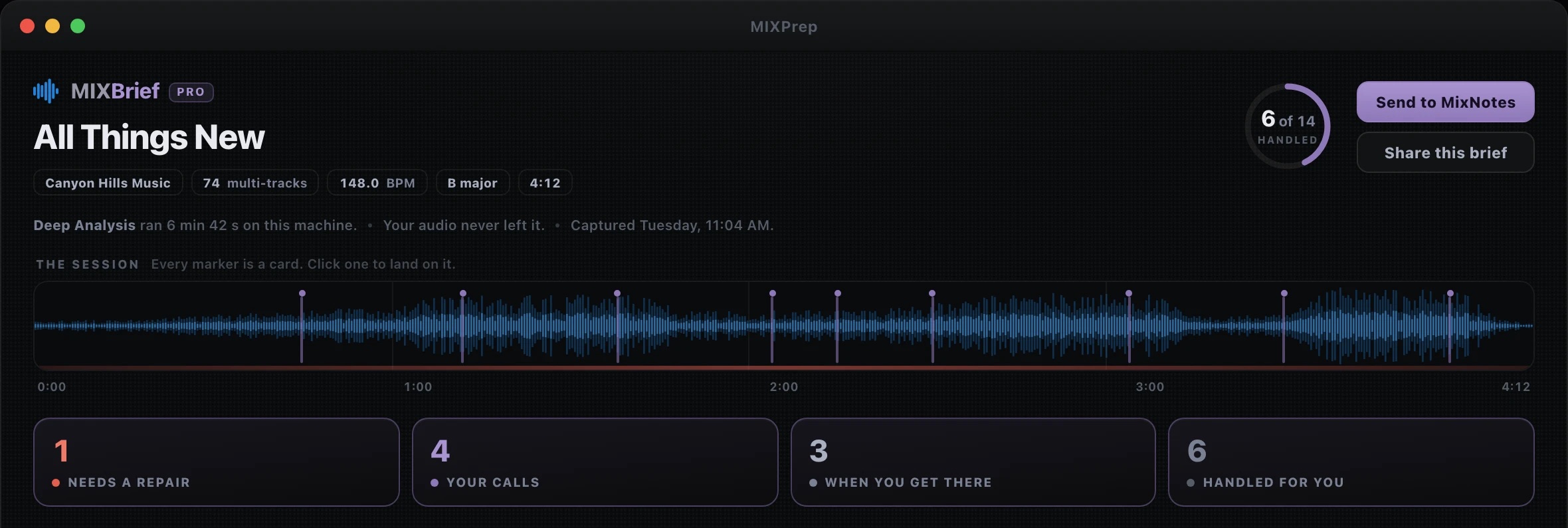Screen dimensions: 1568x528
Task: Jump to the marker just after 1:00
Action: [463, 326]
